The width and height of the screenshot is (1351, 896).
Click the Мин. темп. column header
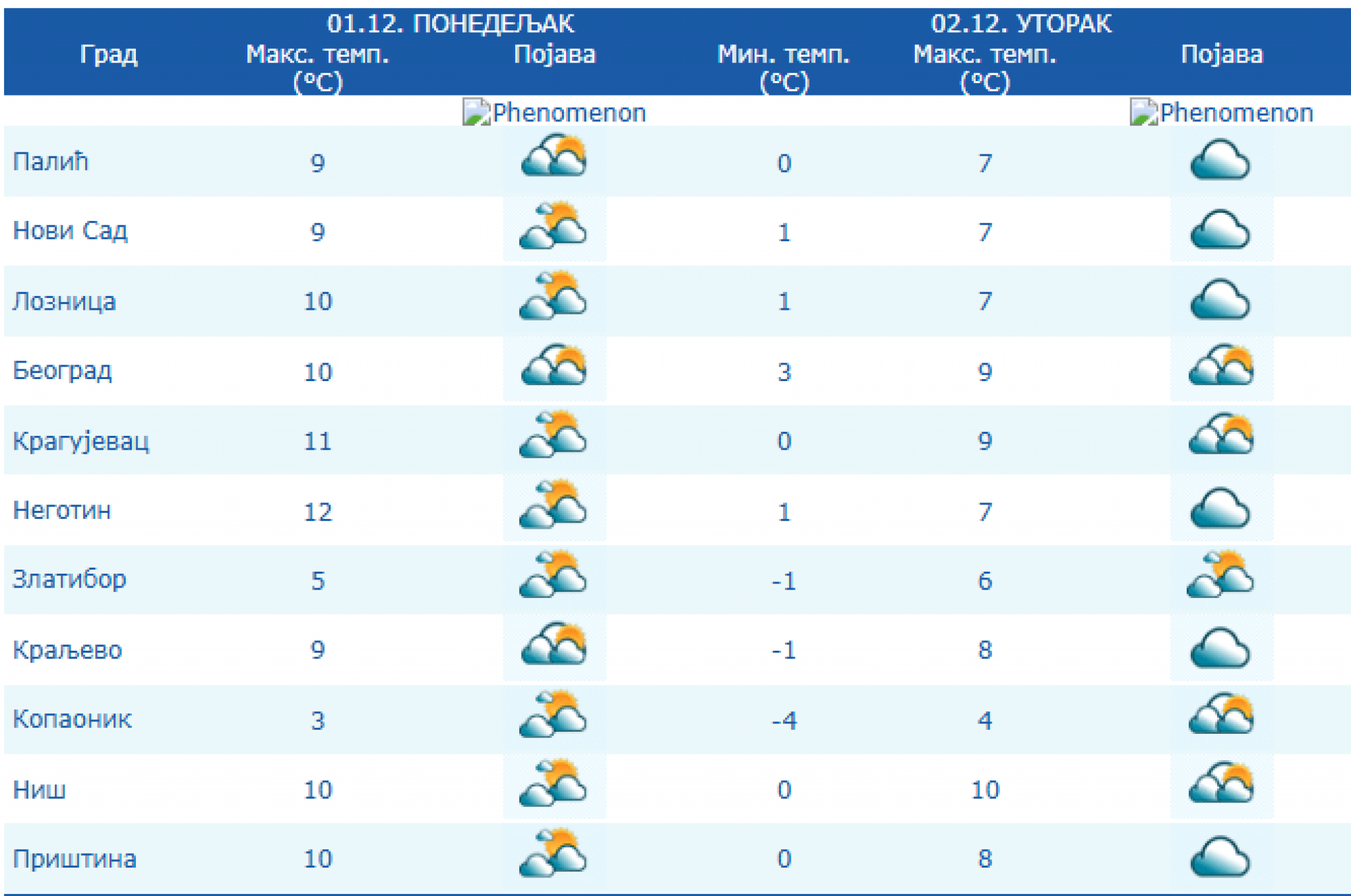coord(784,54)
